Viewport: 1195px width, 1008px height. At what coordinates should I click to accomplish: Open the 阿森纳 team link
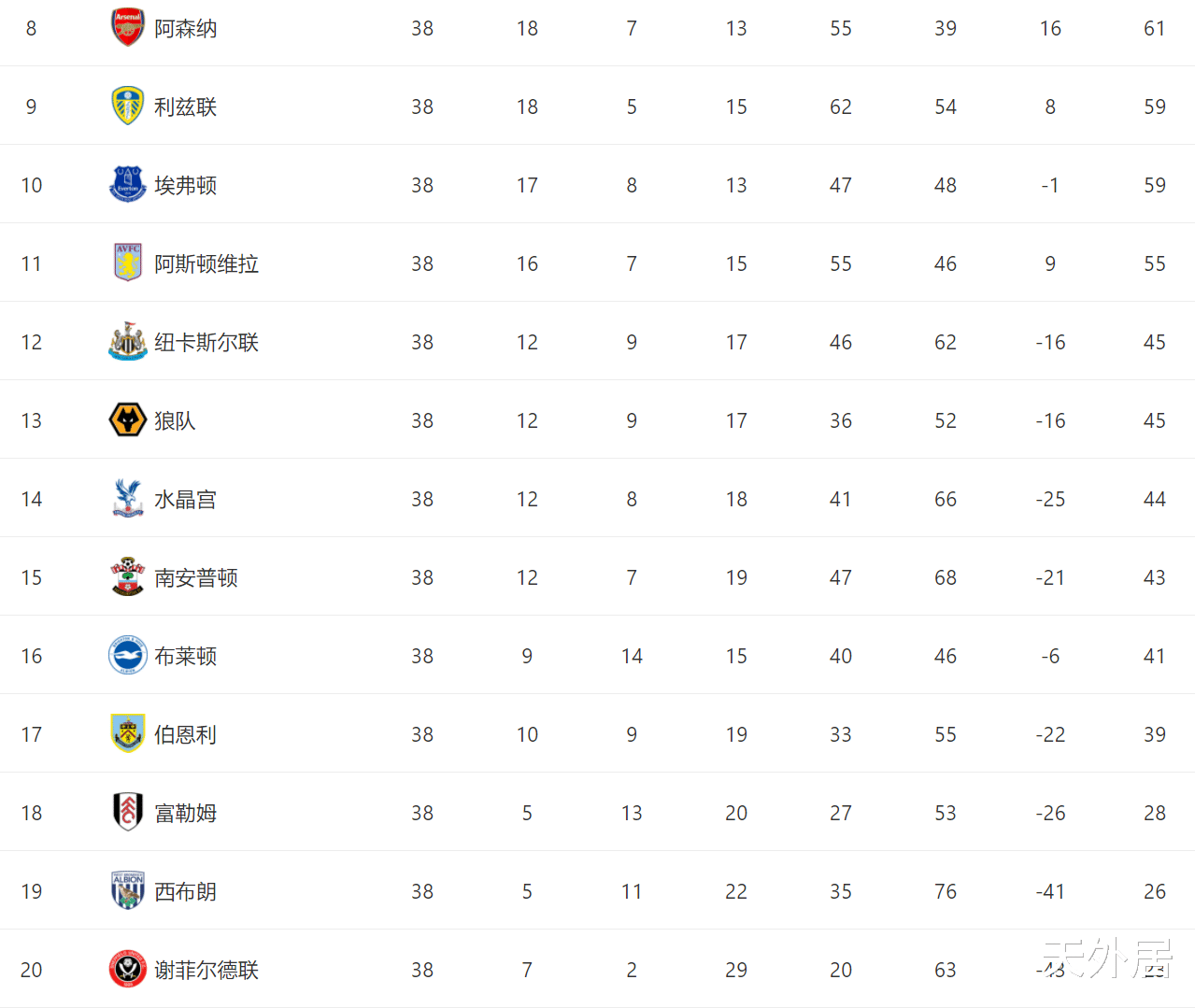[186, 29]
